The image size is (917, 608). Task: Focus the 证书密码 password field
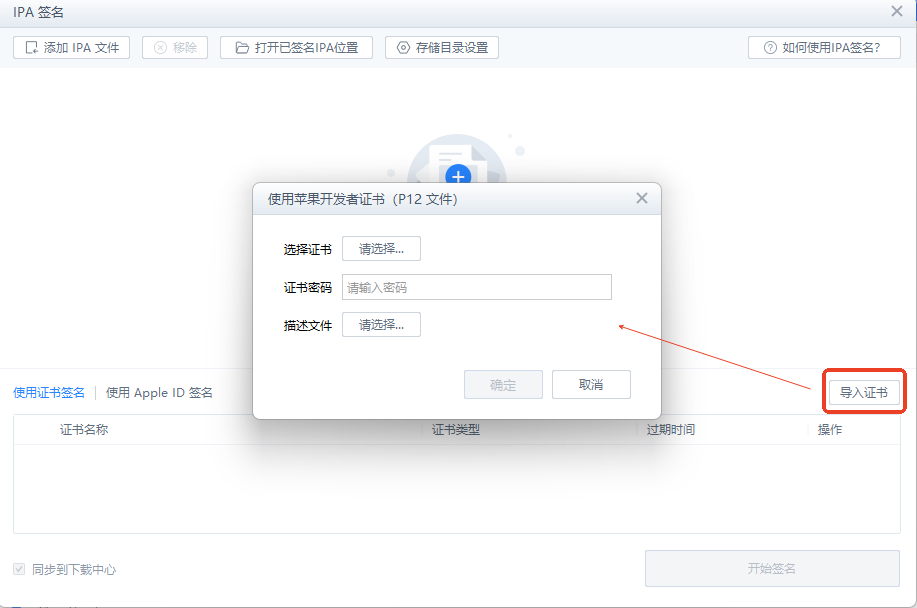pyautogui.click(x=477, y=287)
